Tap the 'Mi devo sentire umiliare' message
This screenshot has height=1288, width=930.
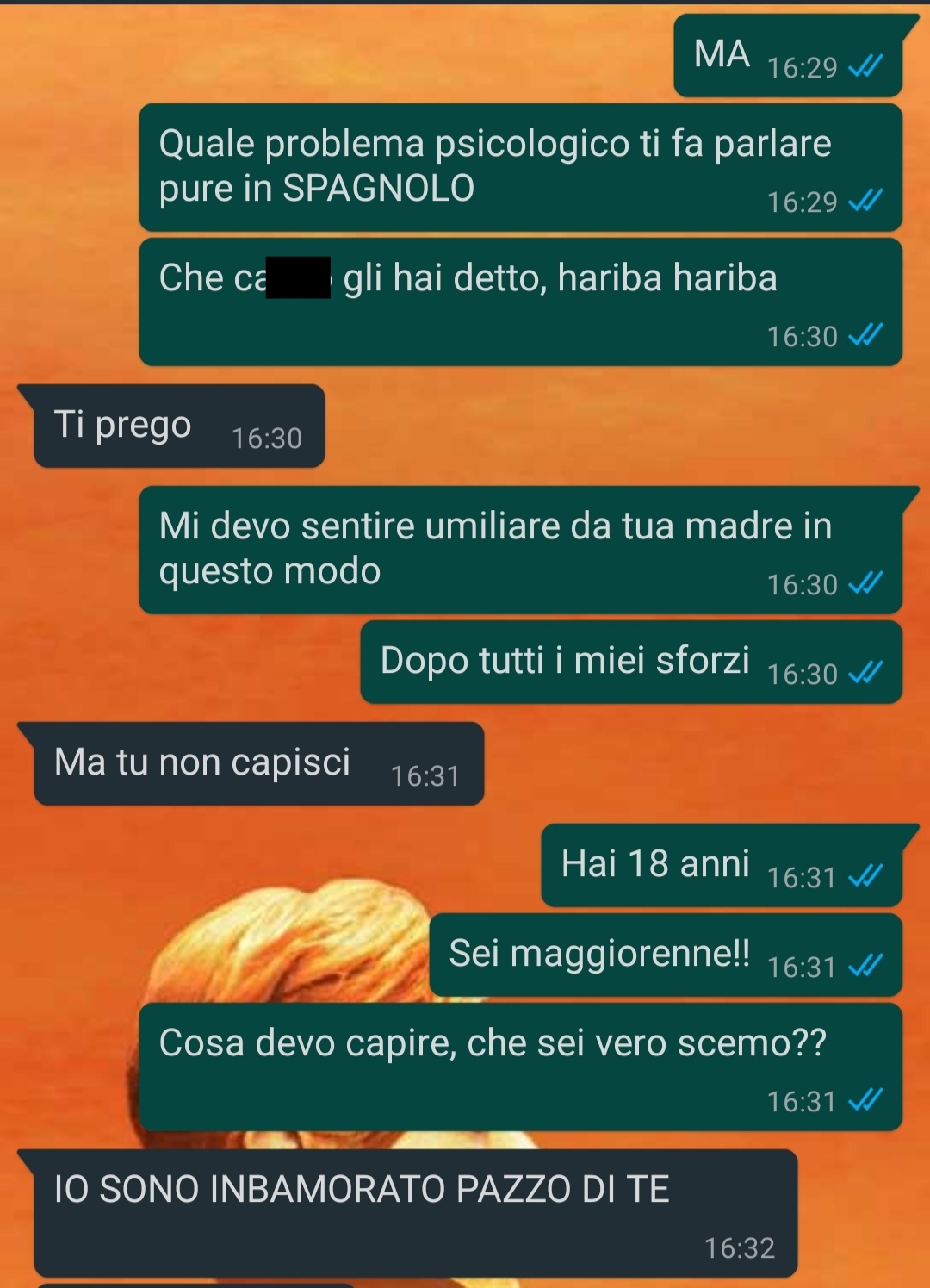point(521,550)
